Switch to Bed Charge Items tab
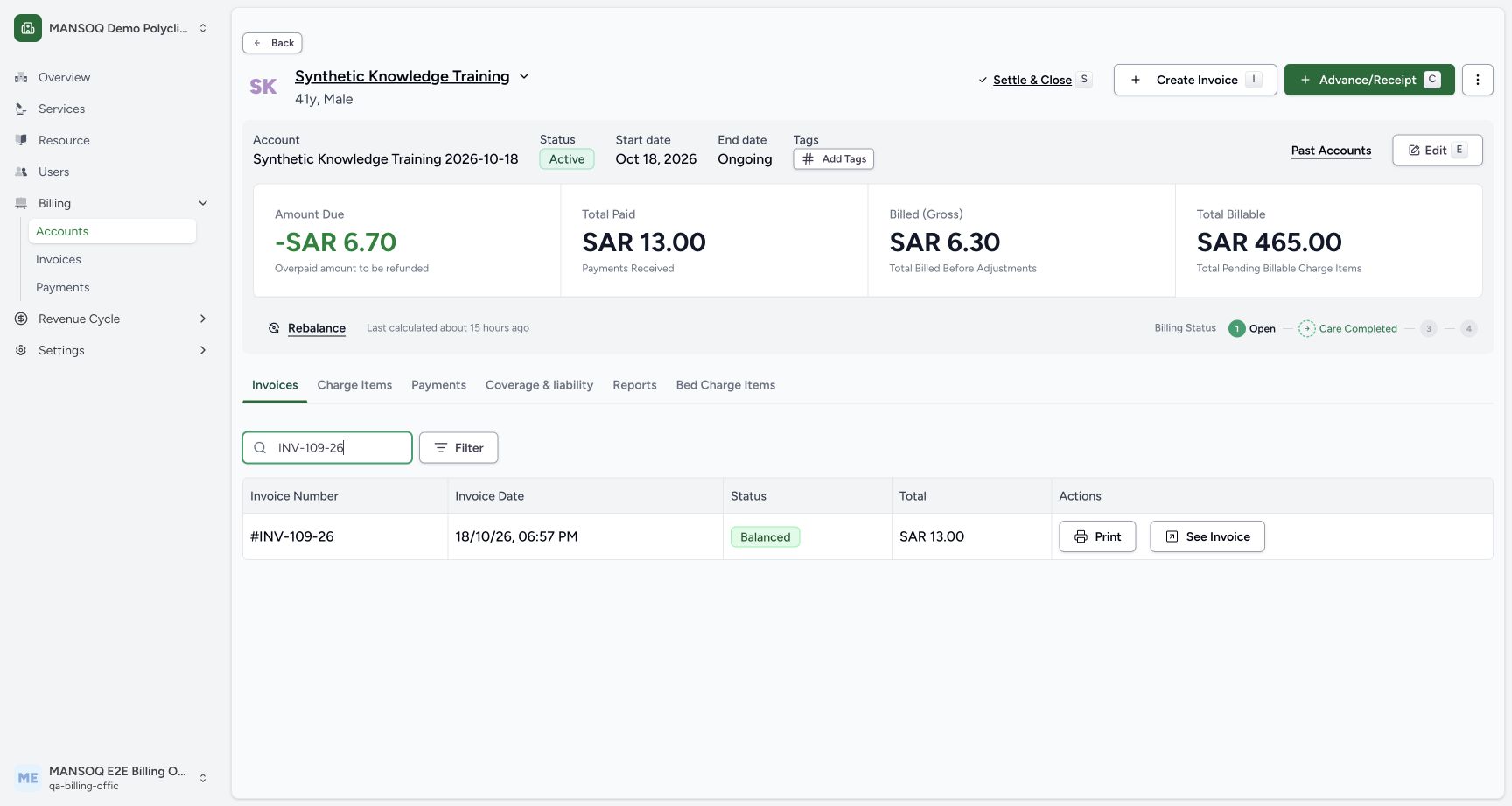Viewport: 1512px width, 806px height. click(x=725, y=385)
